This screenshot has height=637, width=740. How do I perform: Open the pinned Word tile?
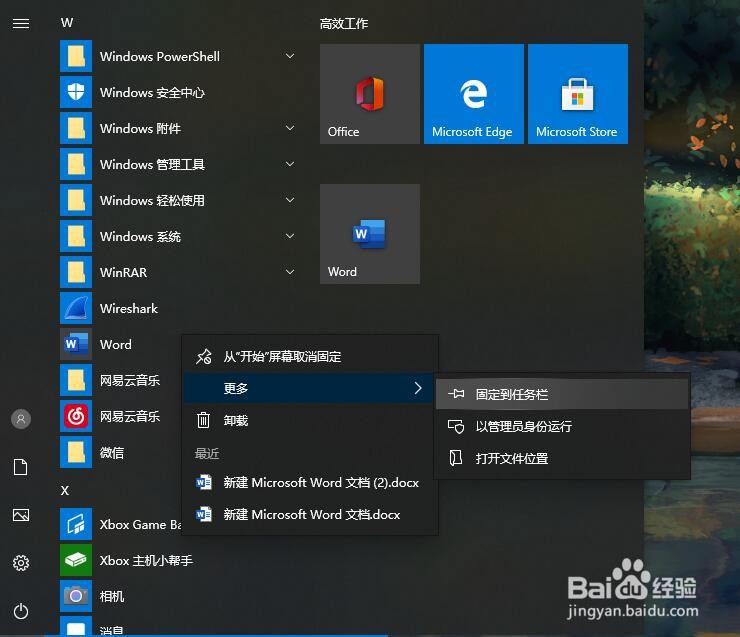[370, 234]
